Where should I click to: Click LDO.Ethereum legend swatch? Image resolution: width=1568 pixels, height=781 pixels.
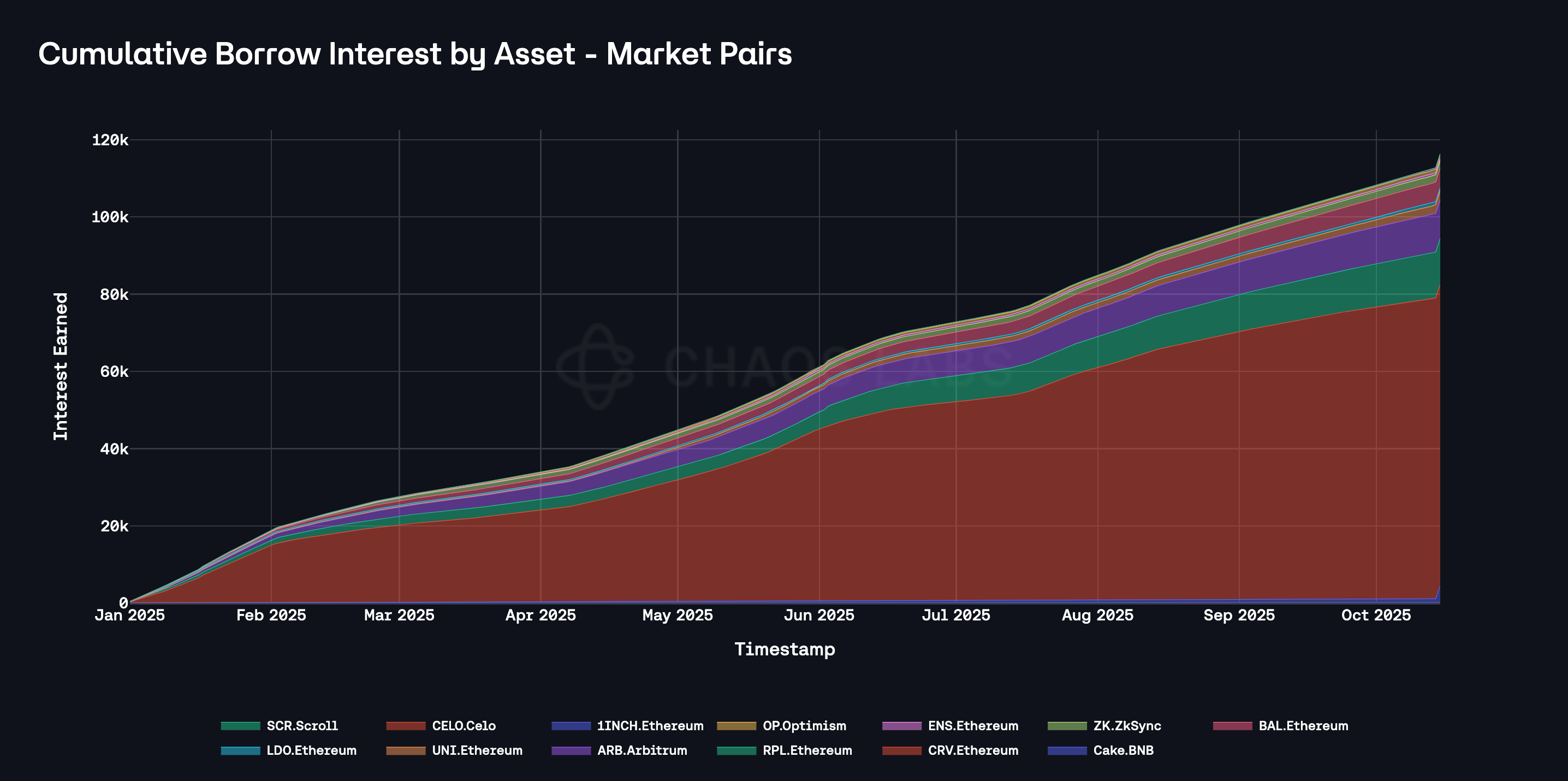(240, 750)
